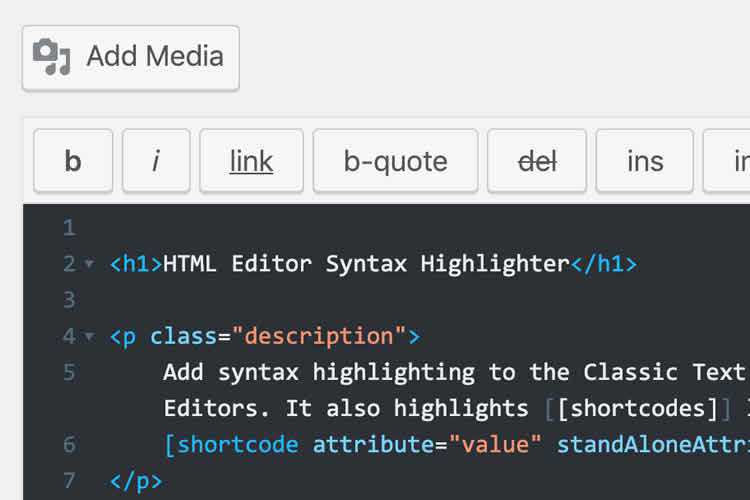Insert a blockquote with the b-quote button
The width and height of the screenshot is (750, 500).
tap(396, 161)
